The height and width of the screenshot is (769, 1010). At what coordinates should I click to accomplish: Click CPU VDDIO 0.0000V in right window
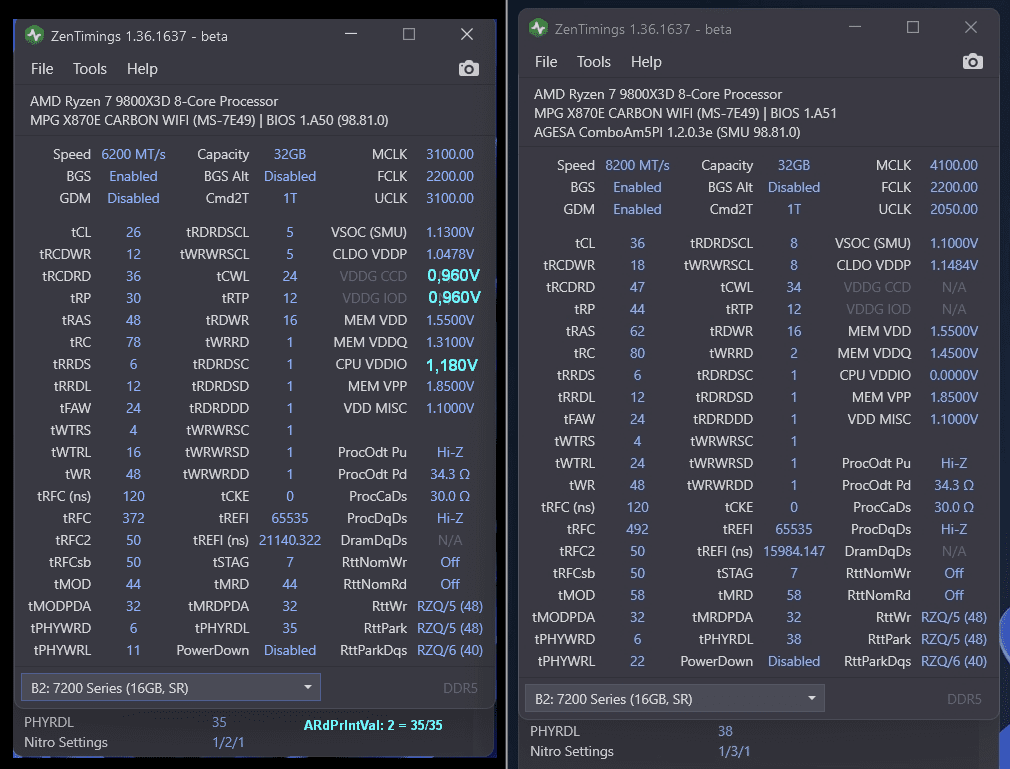pyautogui.click(x=953, y=375)
